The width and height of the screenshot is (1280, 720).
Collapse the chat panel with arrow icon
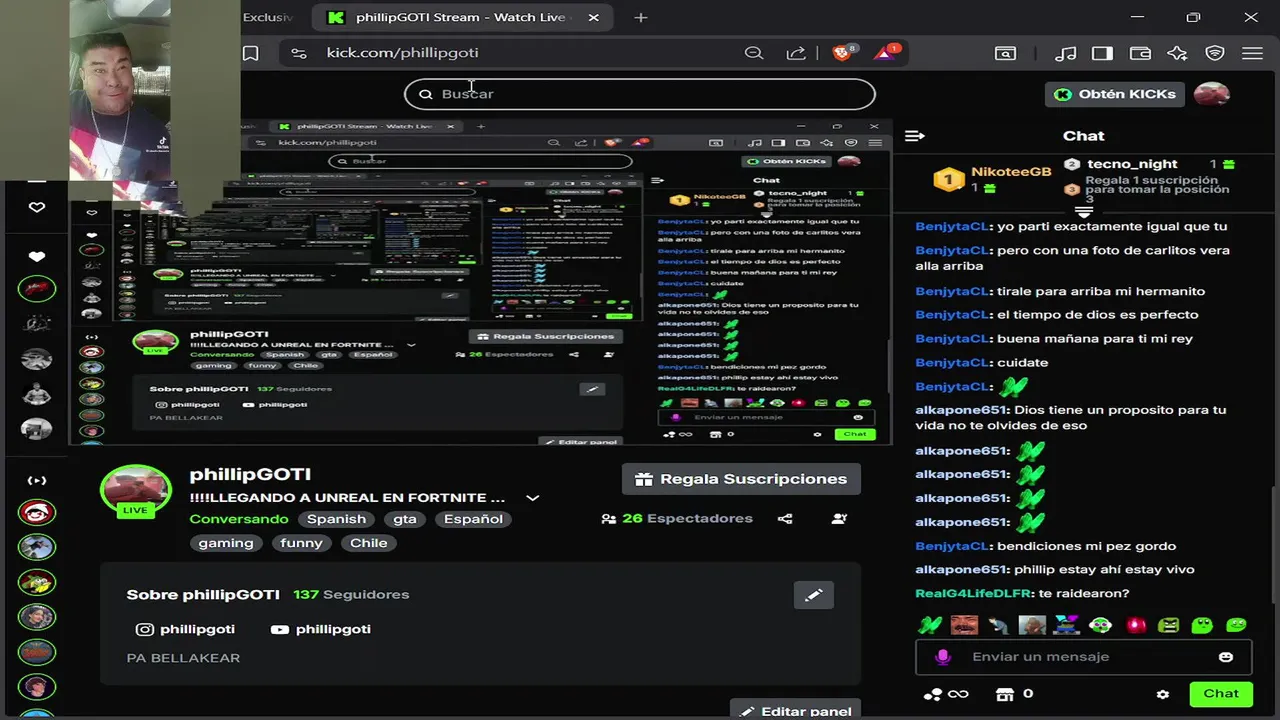pos(914,136)
